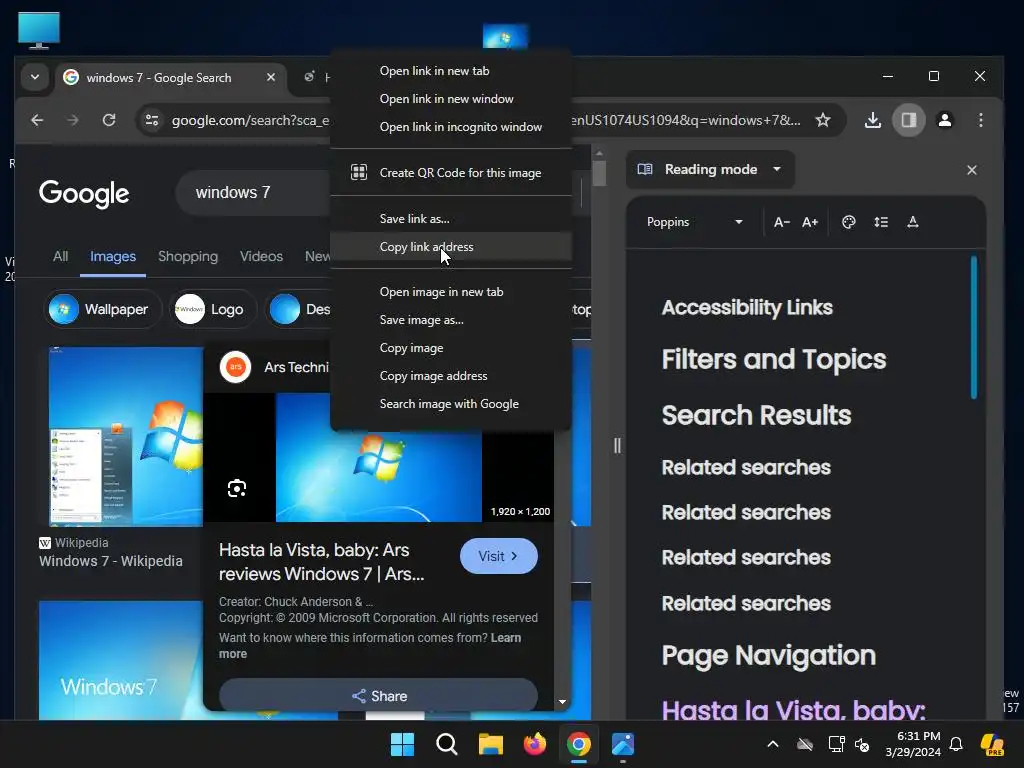
Task: Open the Wikipedia Windows 7 image thumbnail
Action: pyautogui.click(x=125, y=436)
